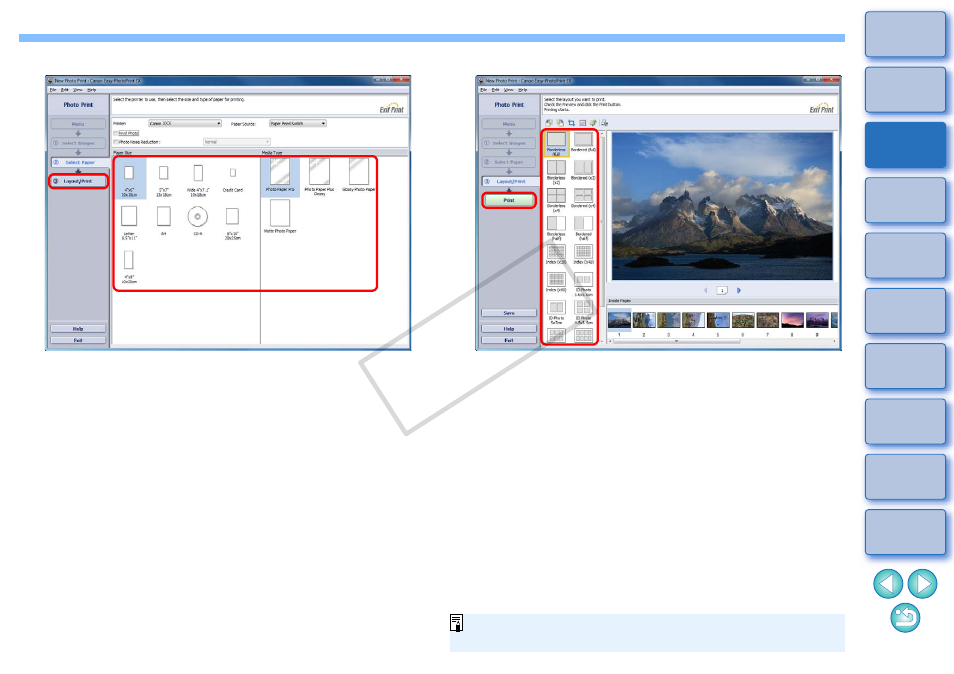Image resolution: width=954 pixels, height=674 pixels.
Task: Open the Normal noise reduction dropdown
Action: [237, 142]
